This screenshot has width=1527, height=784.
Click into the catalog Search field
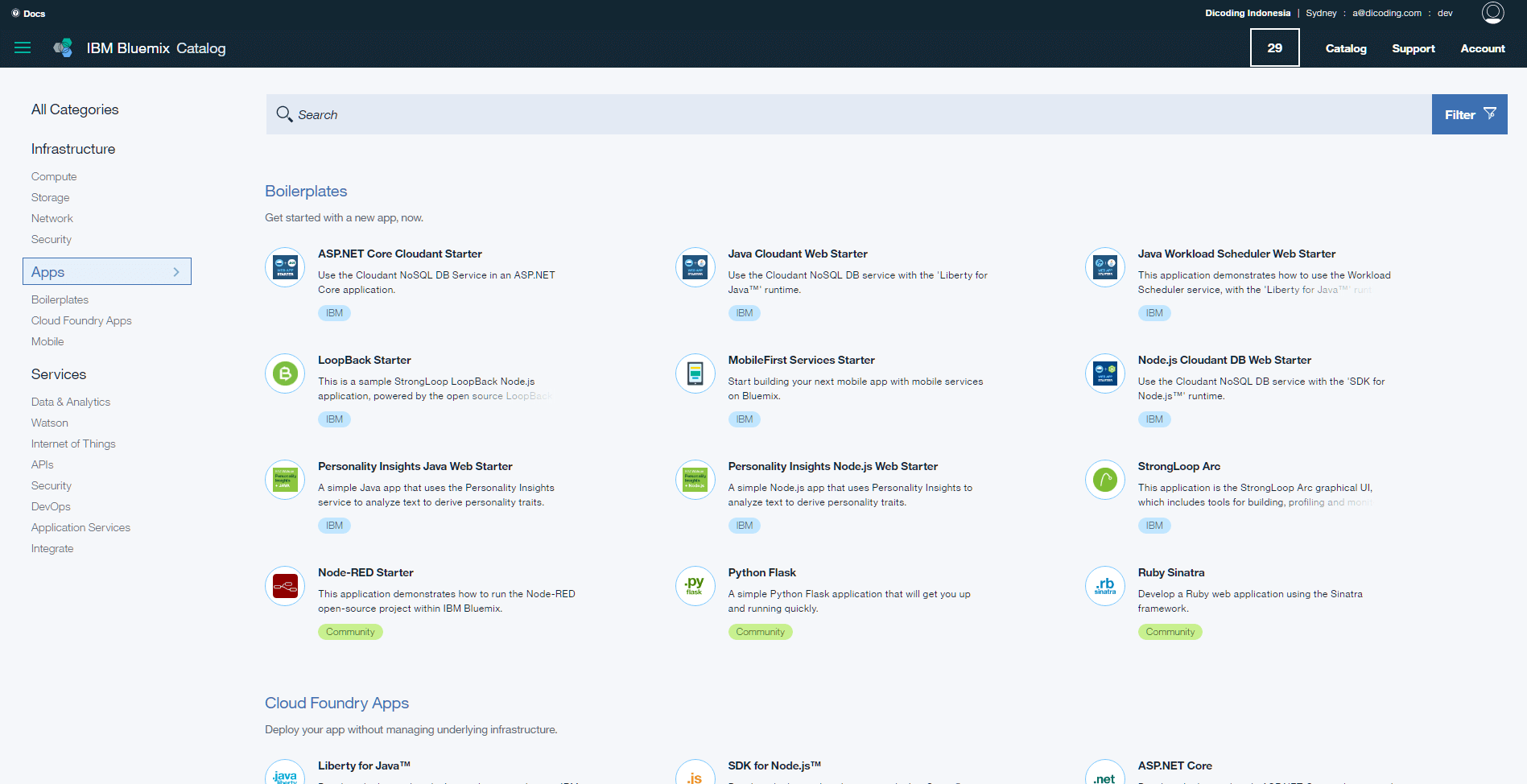845,114
